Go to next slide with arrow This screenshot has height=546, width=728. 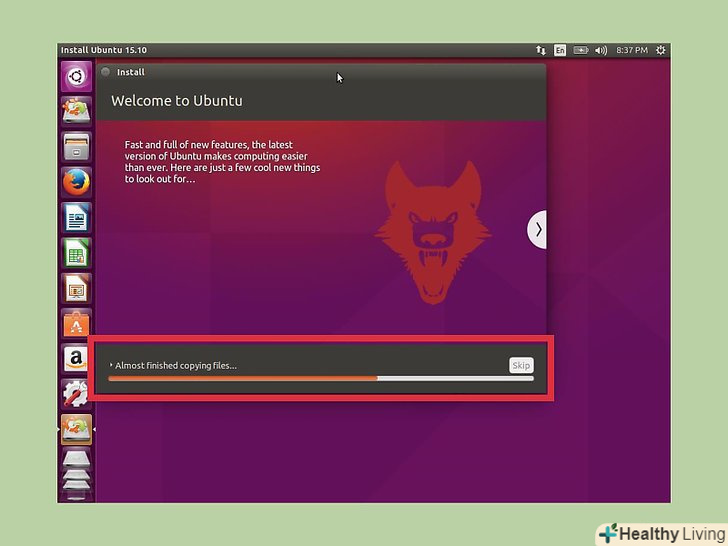(538, 229)
